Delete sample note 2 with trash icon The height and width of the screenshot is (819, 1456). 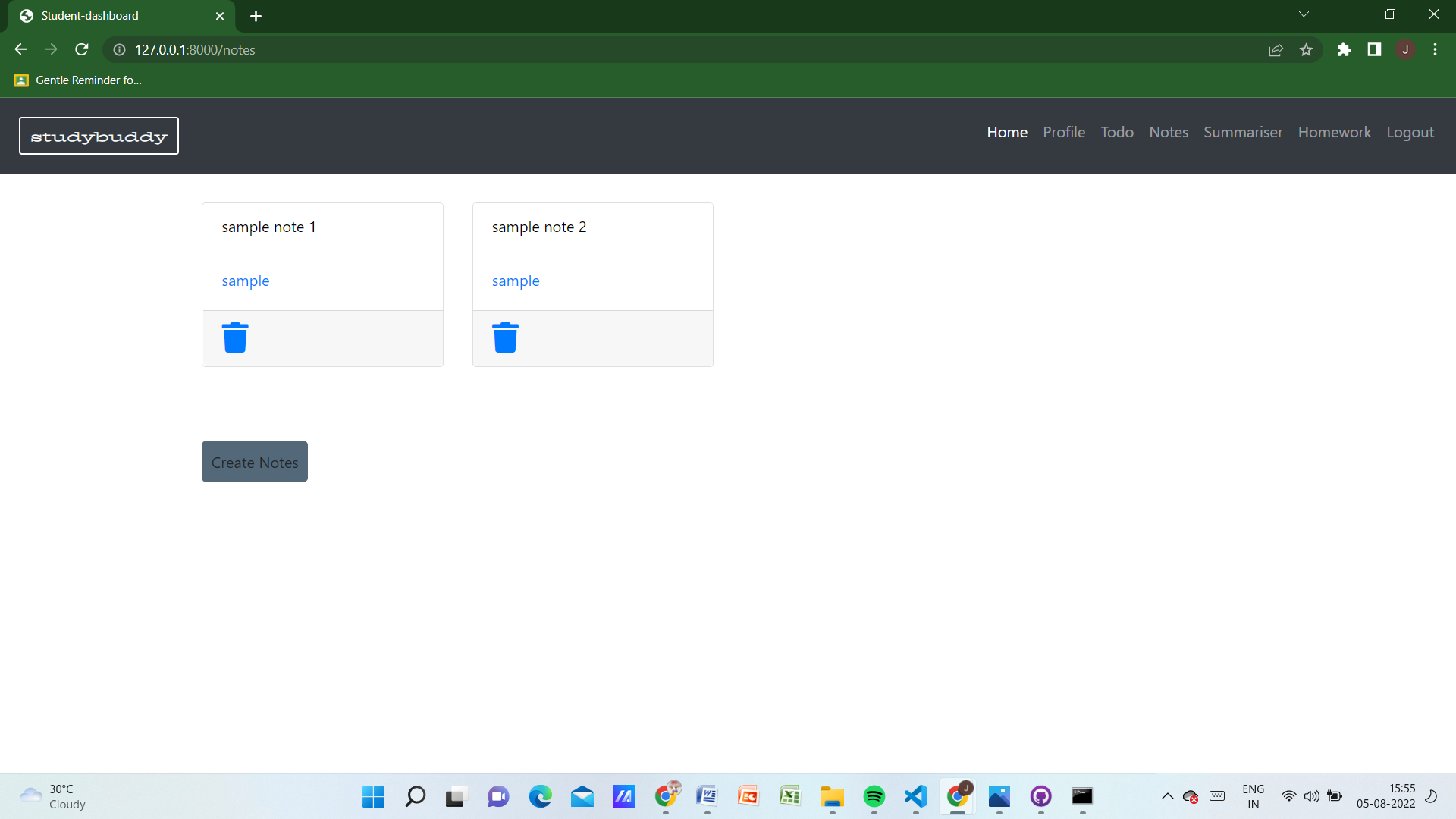(x=505, y=337)
